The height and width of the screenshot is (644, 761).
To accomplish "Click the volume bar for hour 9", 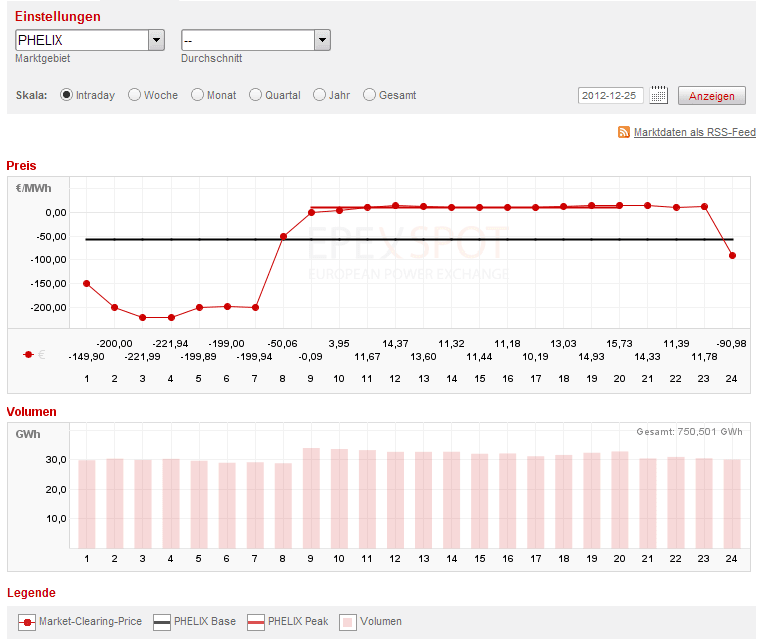I will click(311, 498).
